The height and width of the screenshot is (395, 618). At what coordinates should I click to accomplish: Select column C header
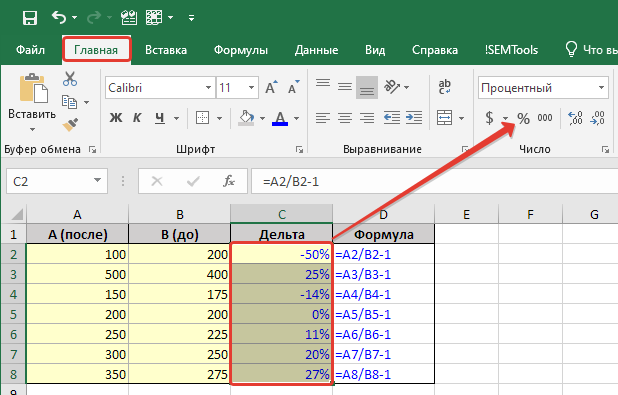281,214
